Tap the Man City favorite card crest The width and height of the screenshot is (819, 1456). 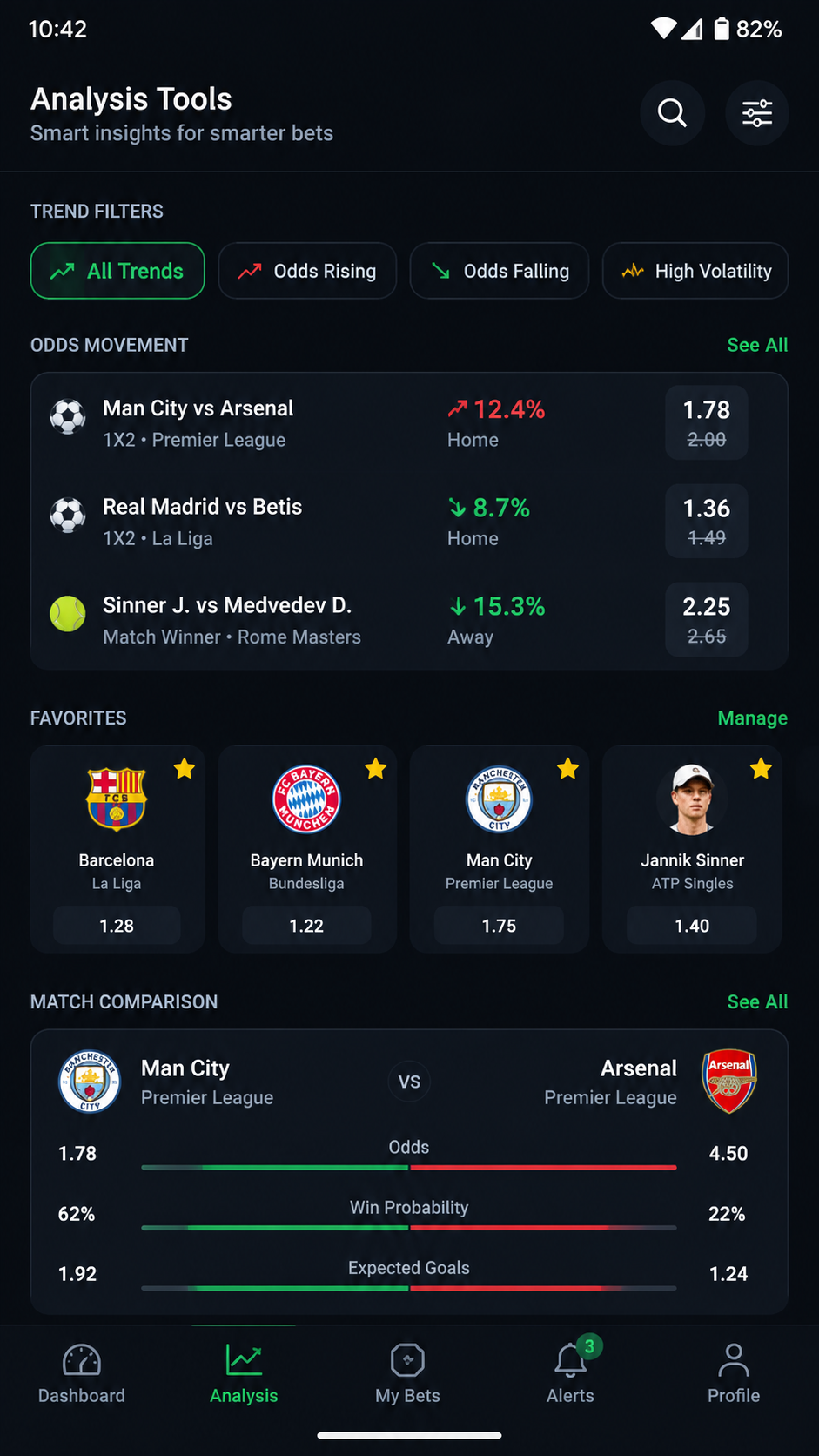500,799
